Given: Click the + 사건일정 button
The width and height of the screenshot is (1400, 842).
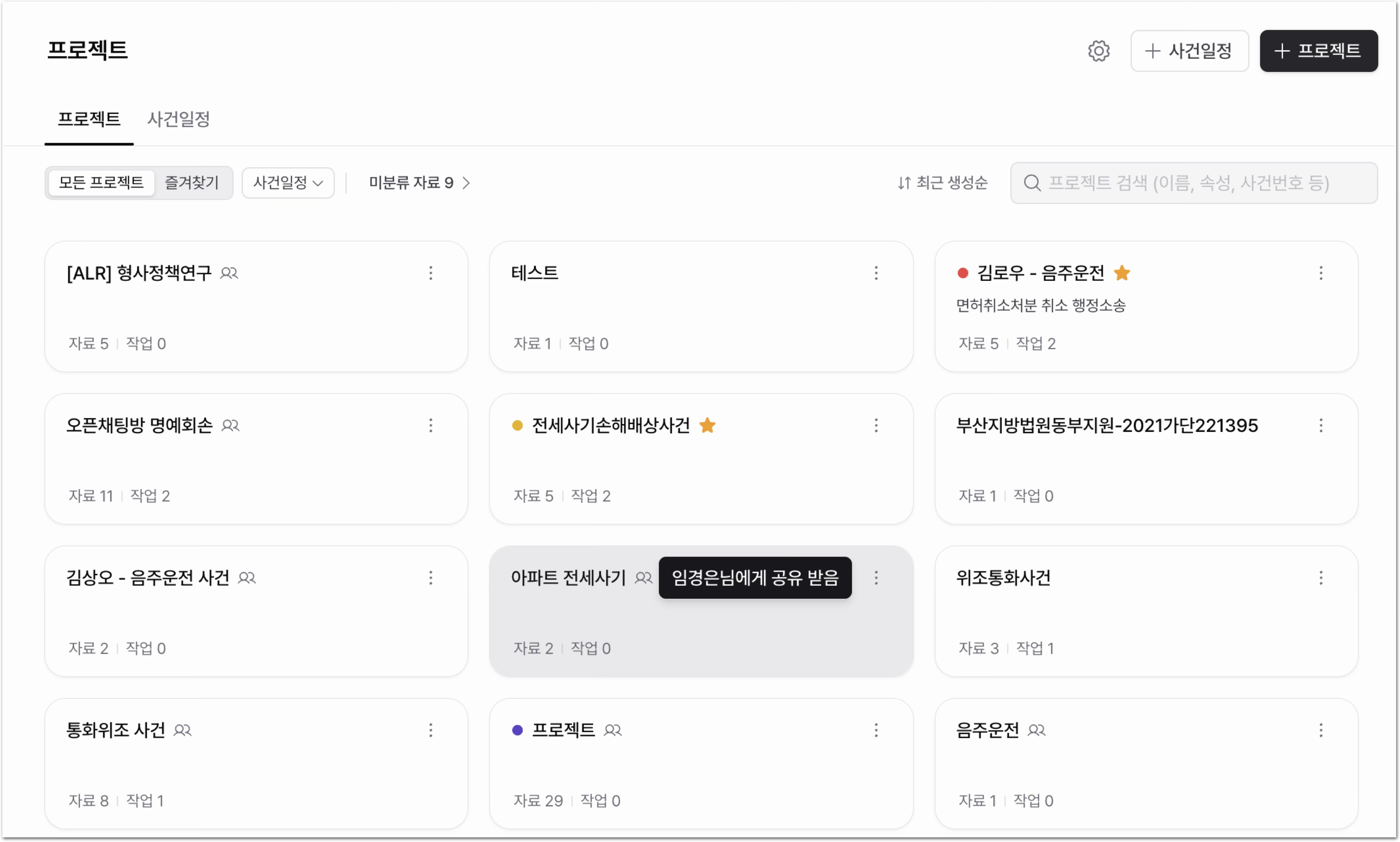Looking at the screenshot, I should click(1189, 51).
